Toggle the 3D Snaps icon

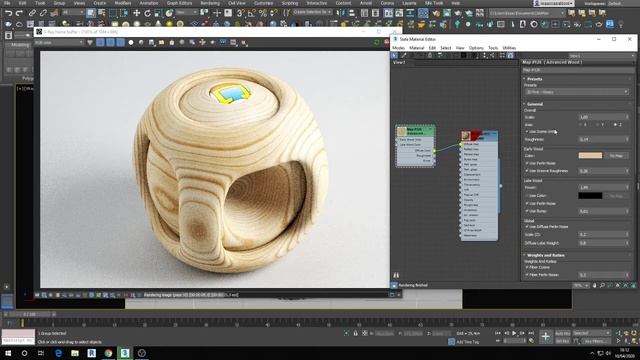[x=240, y=13]
